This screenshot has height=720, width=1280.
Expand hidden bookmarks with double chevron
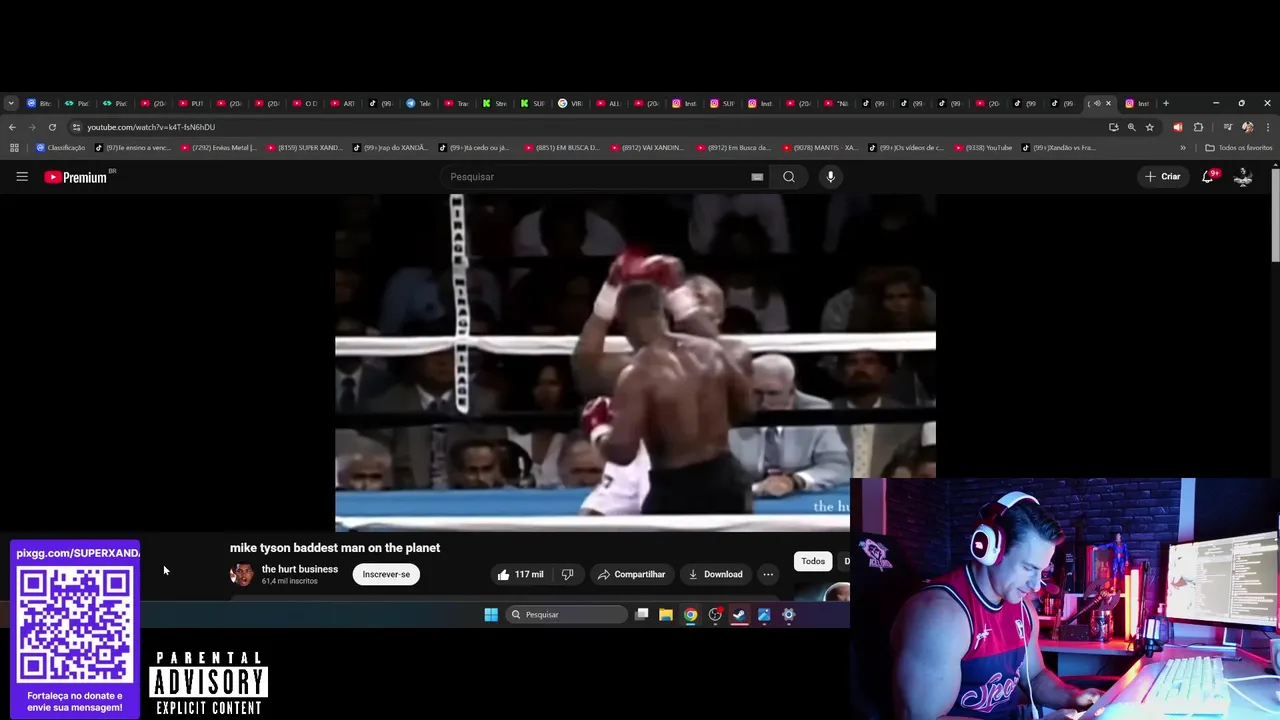point(1183,148)
